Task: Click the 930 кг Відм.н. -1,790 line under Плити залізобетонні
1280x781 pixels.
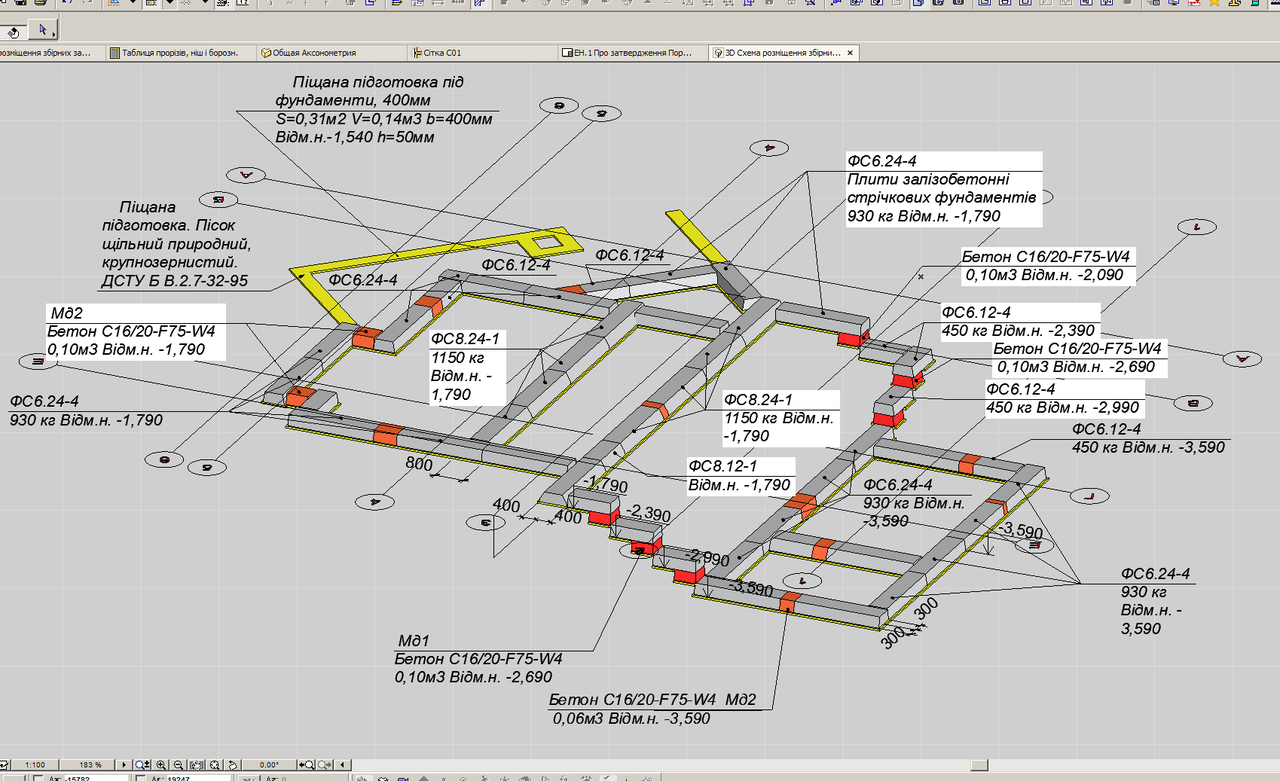Action: [923, 216]
